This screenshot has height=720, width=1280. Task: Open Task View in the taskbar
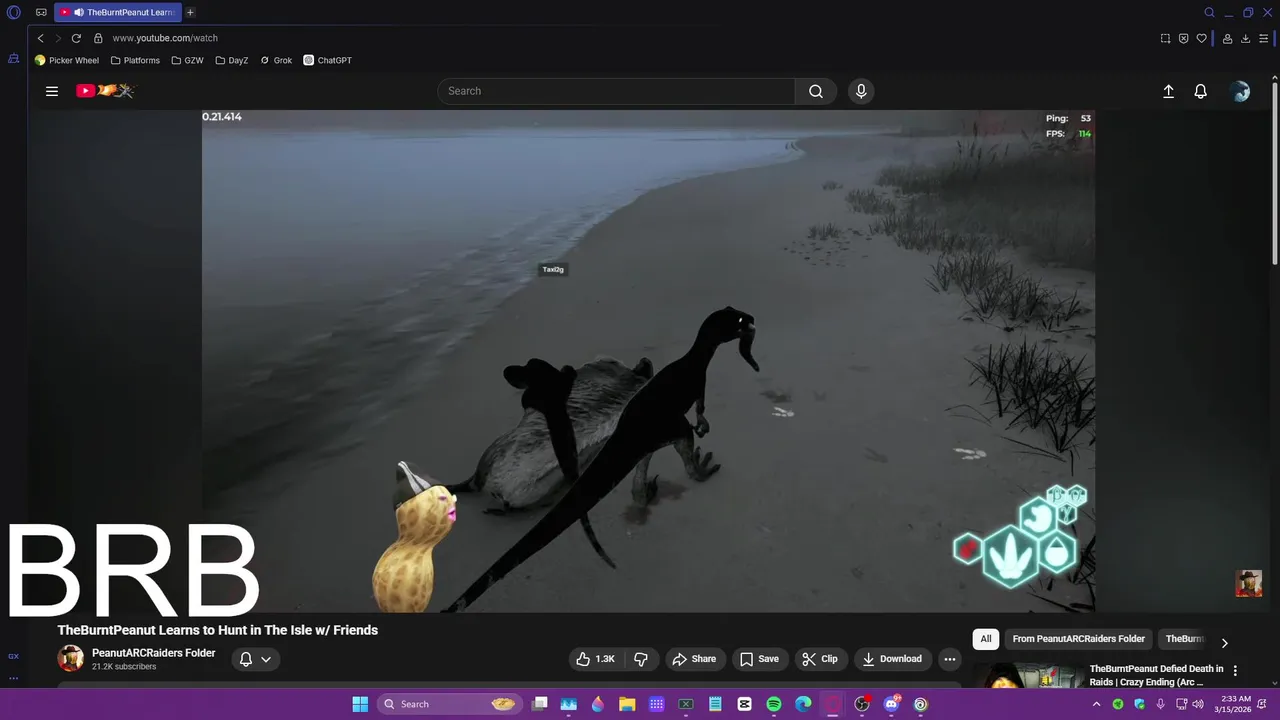point(540,704)
